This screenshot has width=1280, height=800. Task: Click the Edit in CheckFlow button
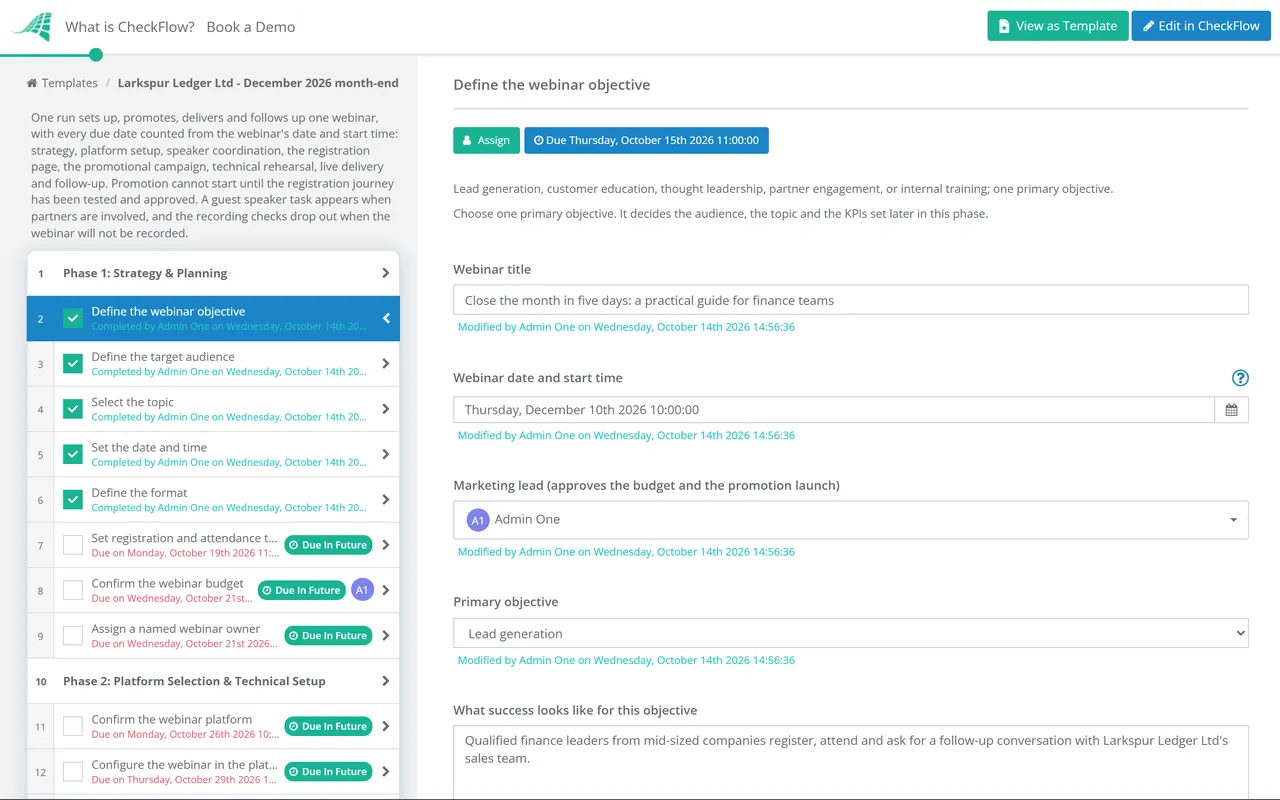click(x=1201, y=26)
